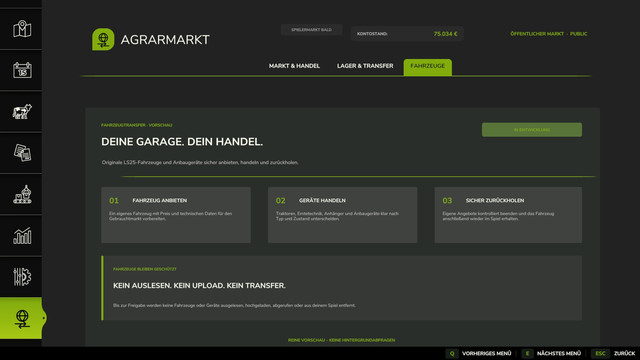The image size is (640, 360).
Task: Select the Fahrzeuge tab
Action: click(427, 67)
